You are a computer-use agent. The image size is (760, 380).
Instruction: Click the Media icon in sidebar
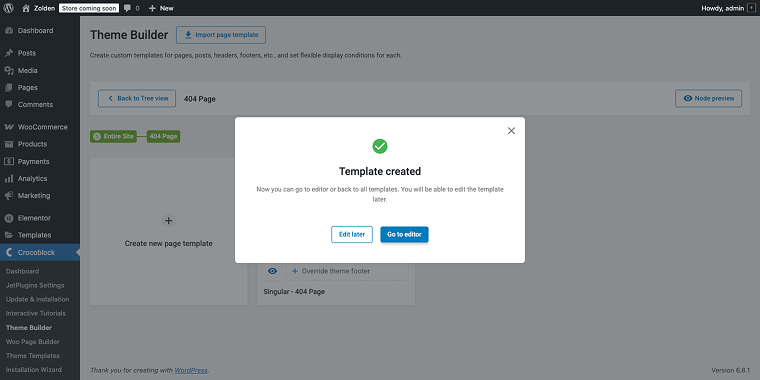[9, 70]
